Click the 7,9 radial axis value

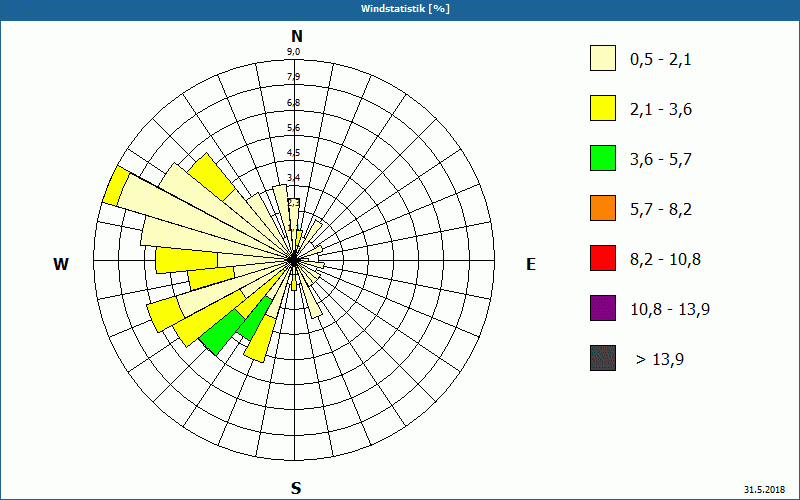click(293, 77)
